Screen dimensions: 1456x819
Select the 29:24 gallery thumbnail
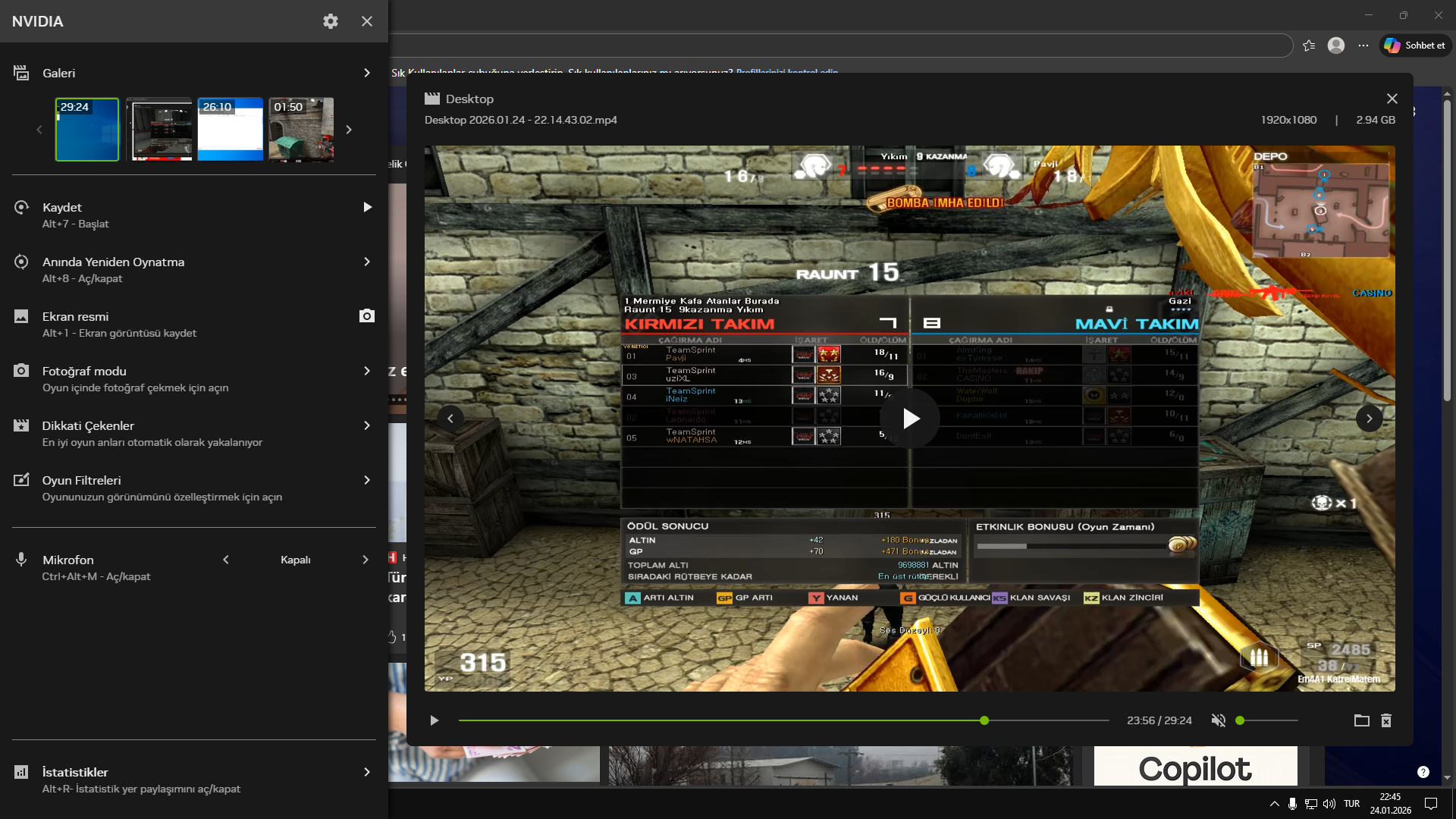tap(87, 130)
